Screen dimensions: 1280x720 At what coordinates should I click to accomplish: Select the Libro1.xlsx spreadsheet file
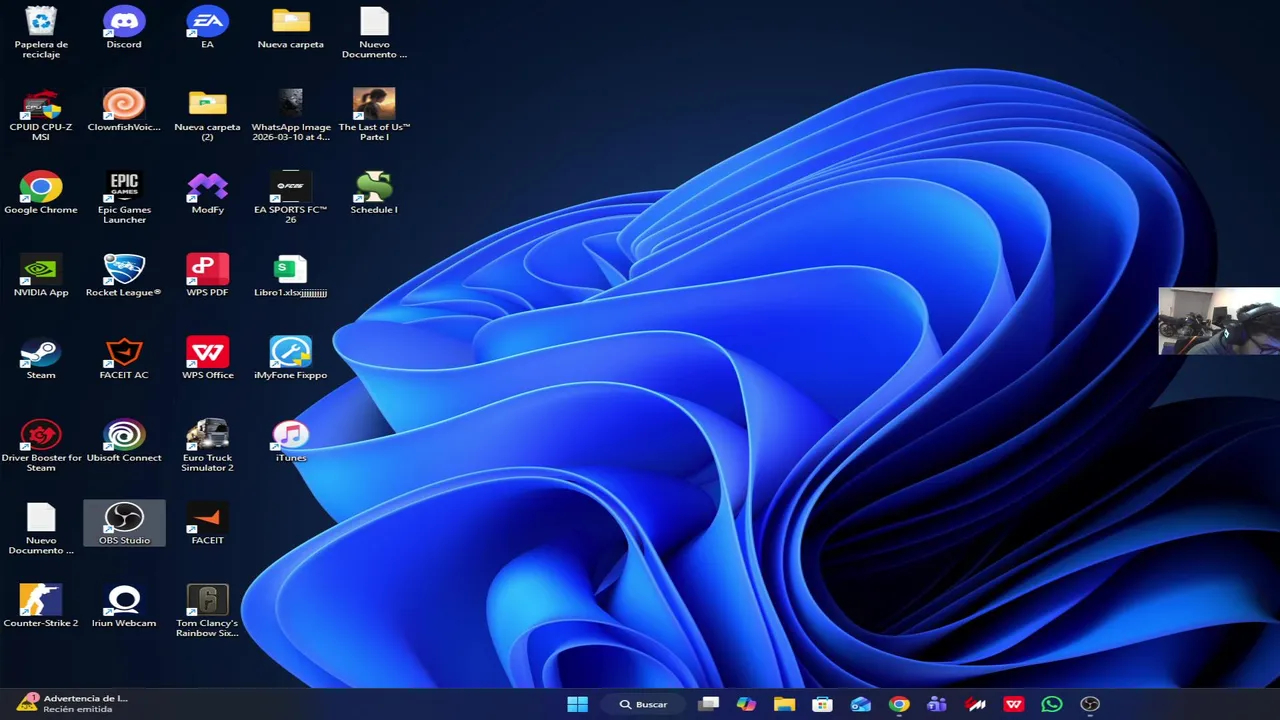point(291,276)
